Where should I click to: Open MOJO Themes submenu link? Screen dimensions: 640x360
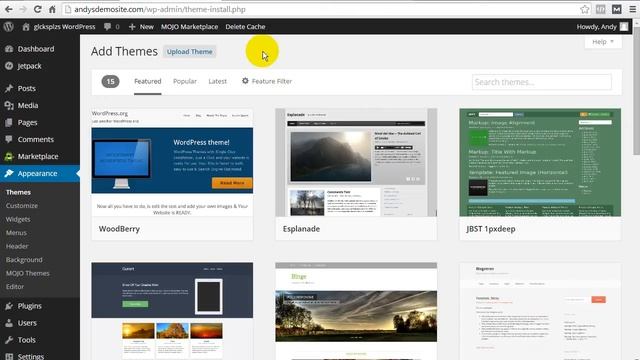click(28, 273)
